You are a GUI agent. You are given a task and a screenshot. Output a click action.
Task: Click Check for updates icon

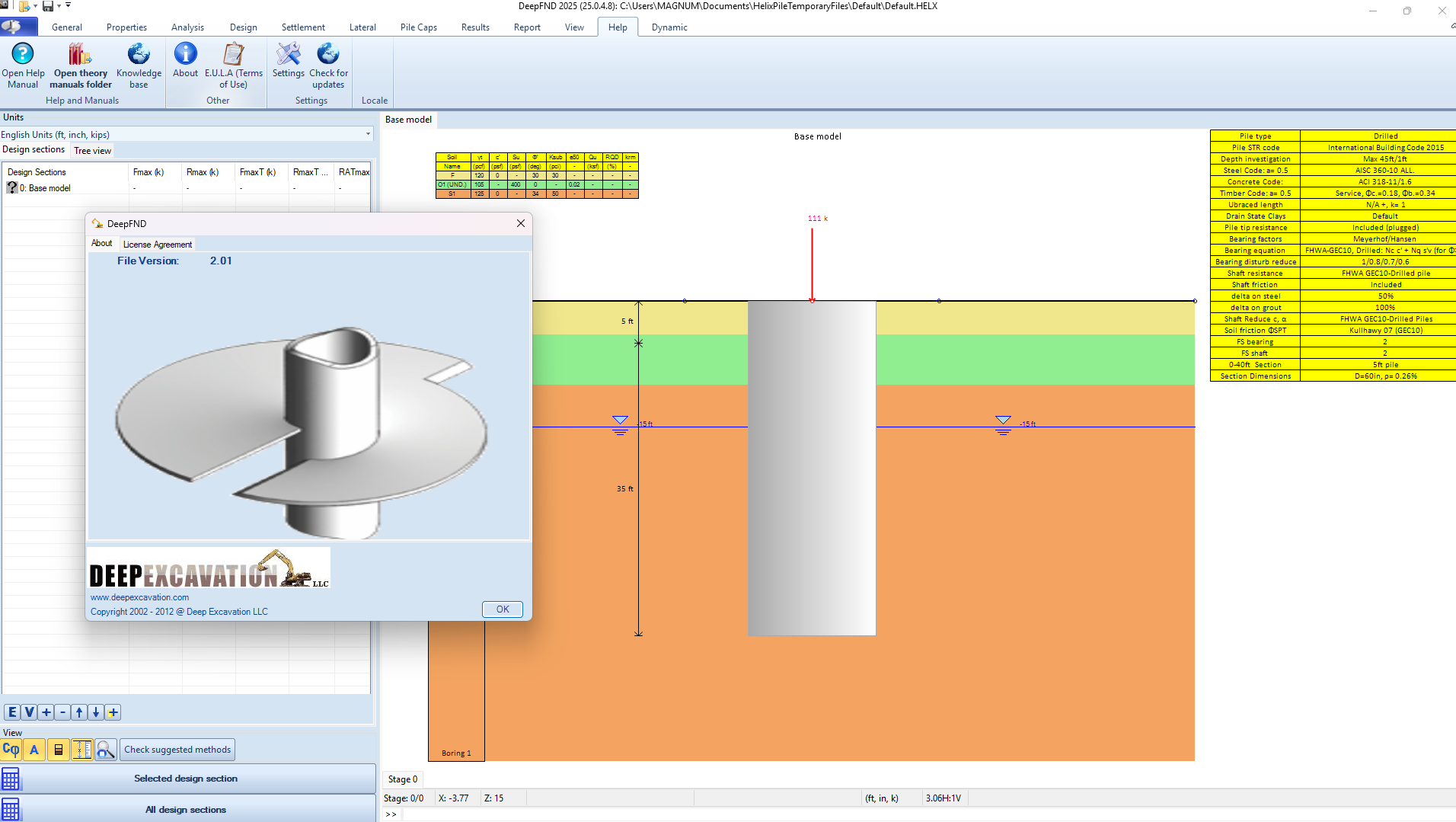(328, 65)
